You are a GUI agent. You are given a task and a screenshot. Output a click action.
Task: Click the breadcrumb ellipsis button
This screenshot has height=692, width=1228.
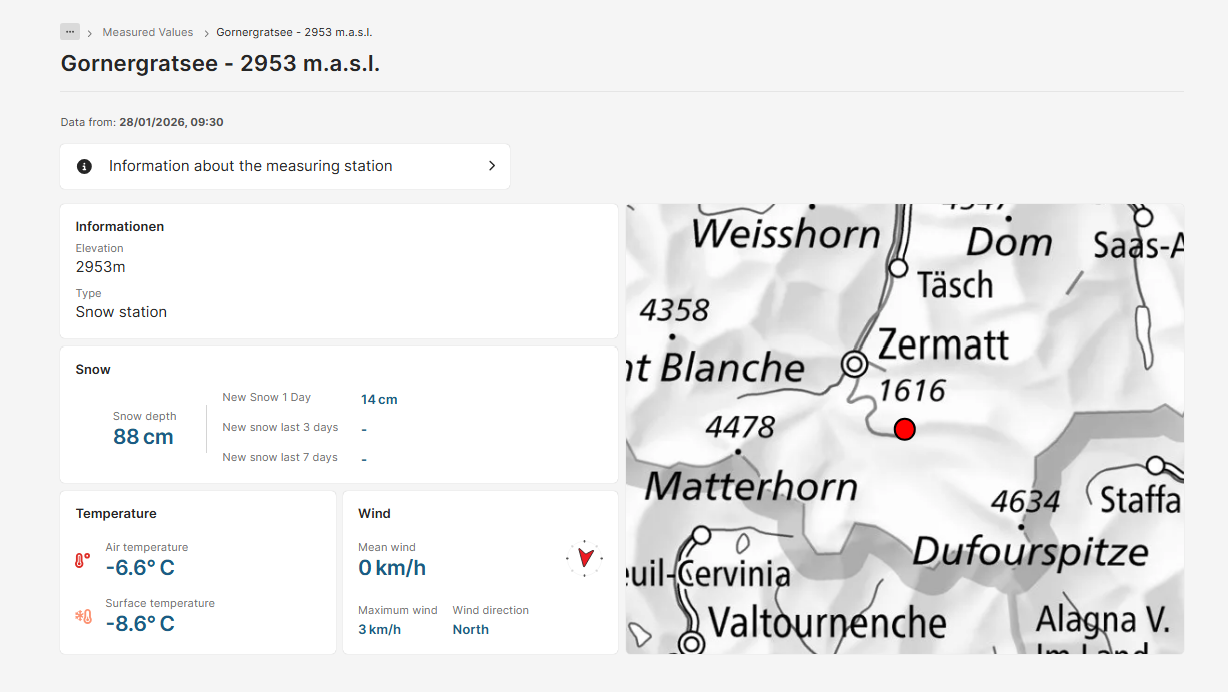[70, 32]
